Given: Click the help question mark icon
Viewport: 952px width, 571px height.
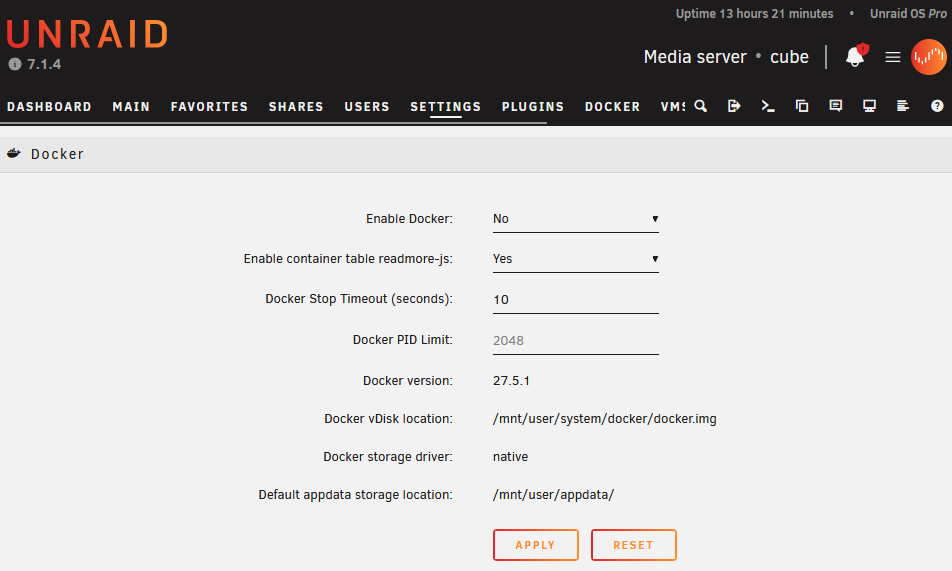Looking at the screenshot, I should [937, 106].
